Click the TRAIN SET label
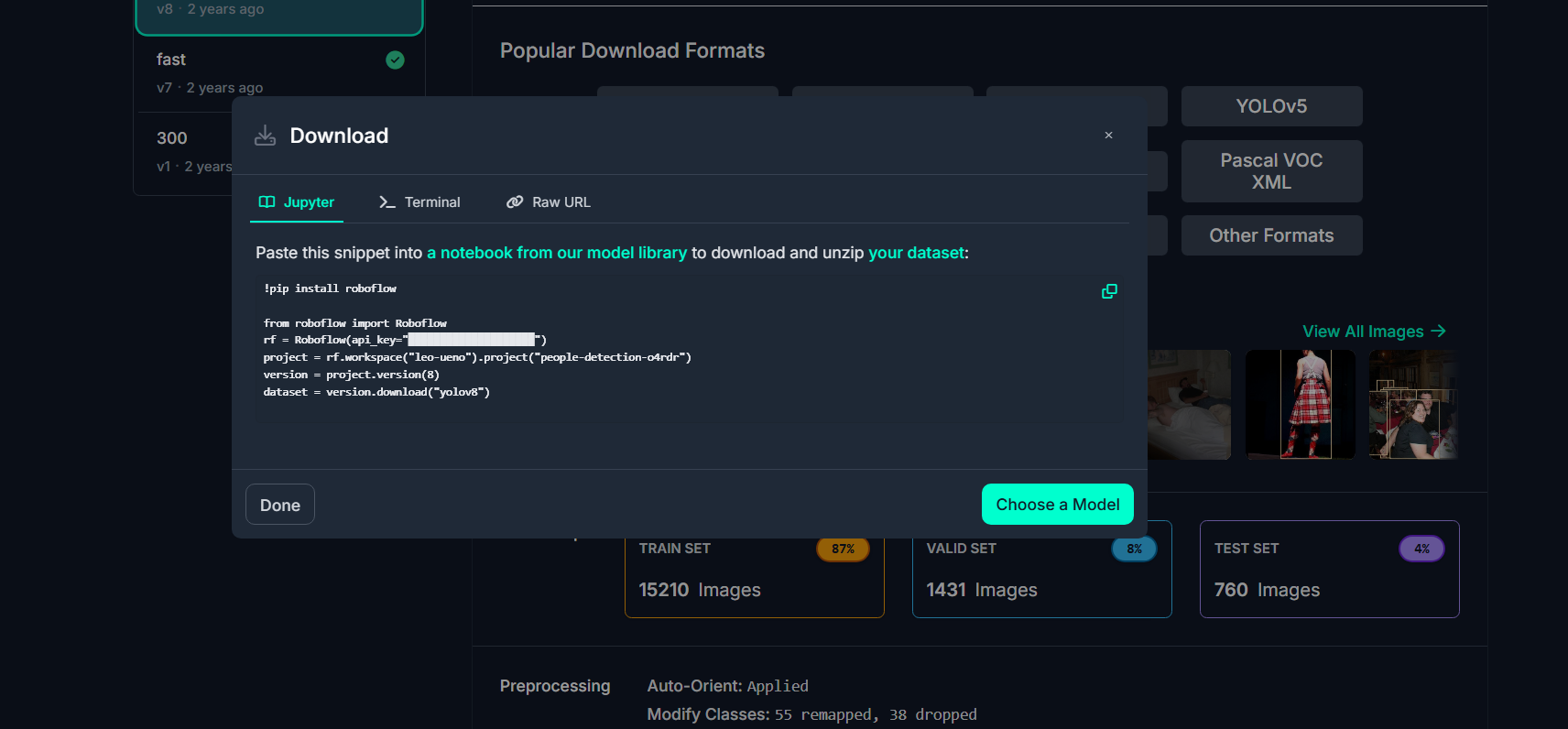Viewport: 1568px width, 729px height. [x=675, y=549]
